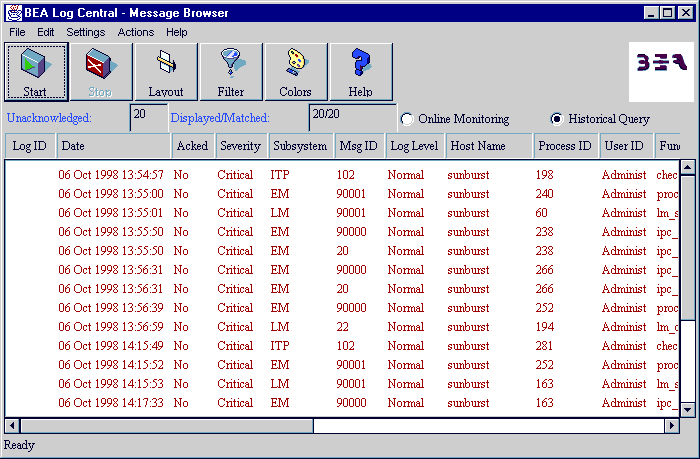This screenshot has height=459, width=700.
Task: Open the Edit menu
Action: tap(46, 32)
